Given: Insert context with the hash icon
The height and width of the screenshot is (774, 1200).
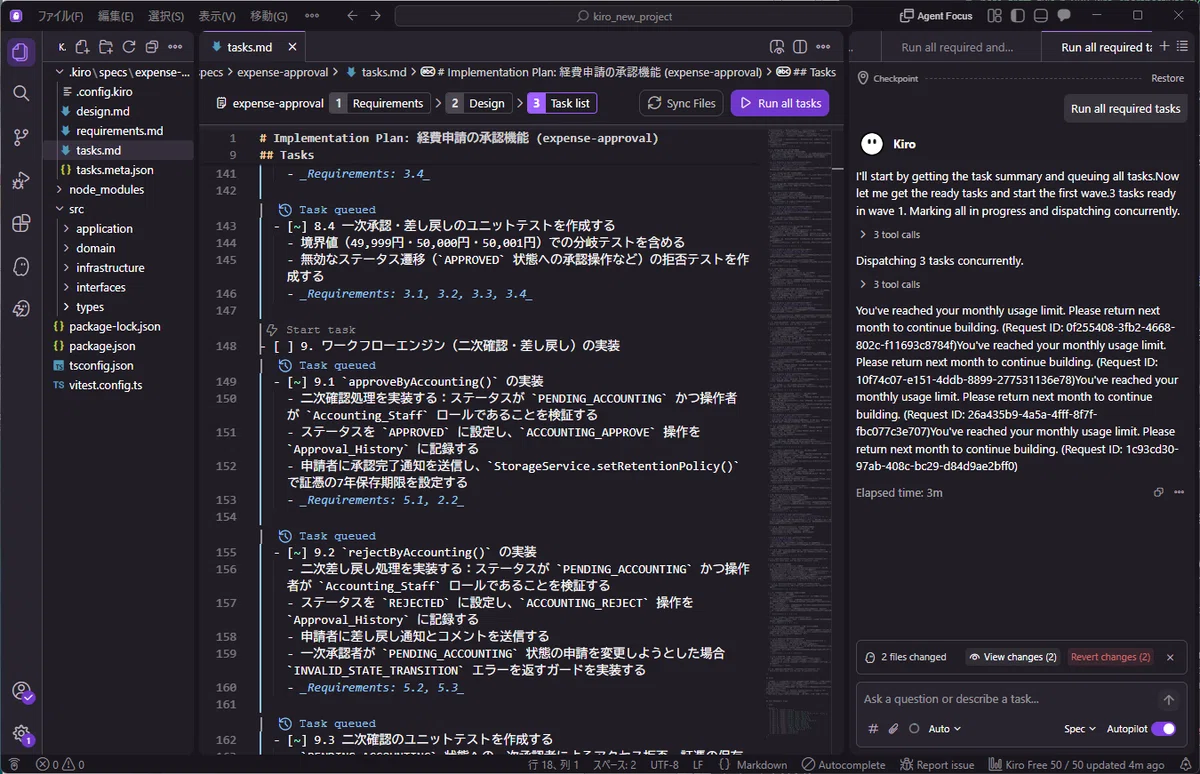Looking at the screenshot, I should (x=873, y=729).
